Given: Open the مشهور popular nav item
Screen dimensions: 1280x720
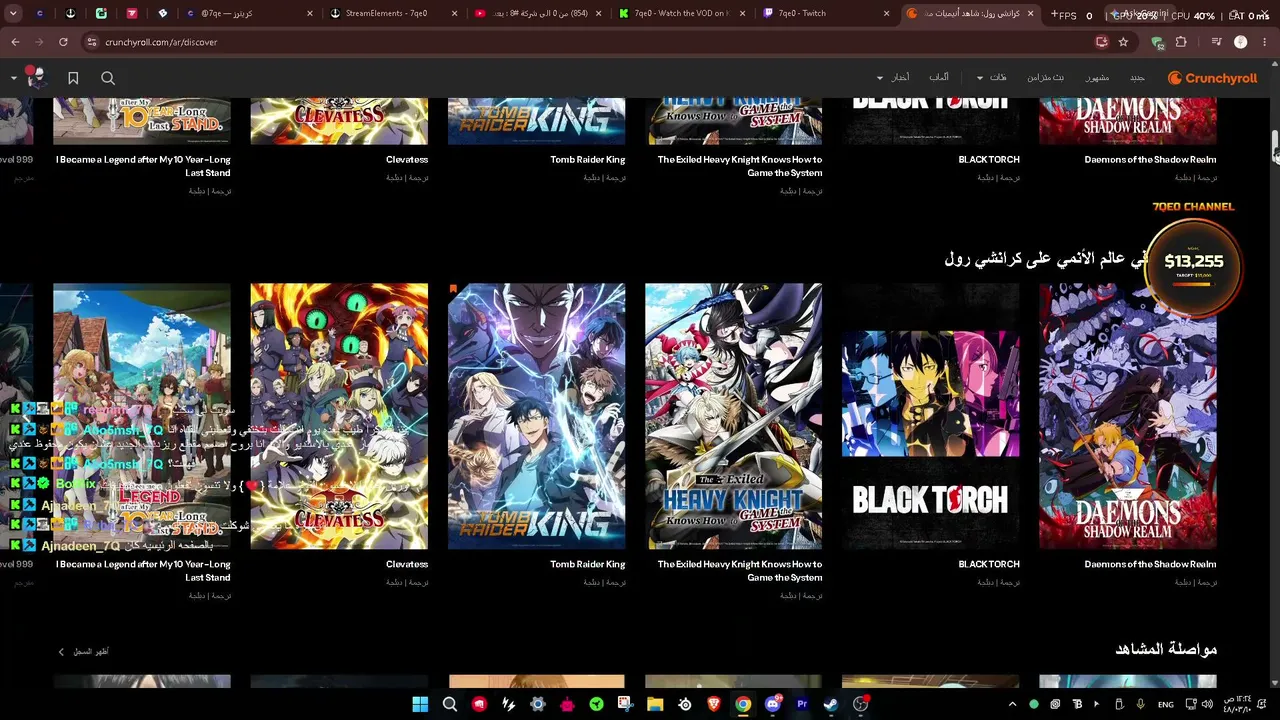Looking at the screenshot, I should [1097, 78].
